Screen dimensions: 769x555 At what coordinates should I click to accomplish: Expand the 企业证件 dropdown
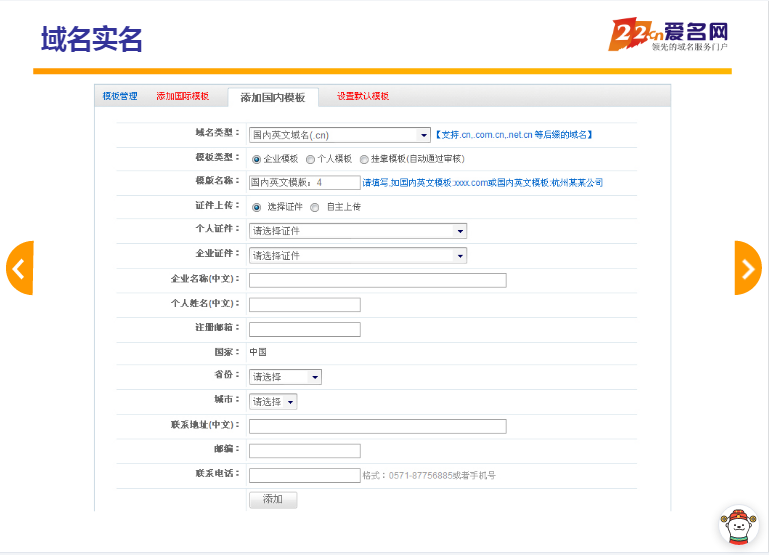click(357, 256)
